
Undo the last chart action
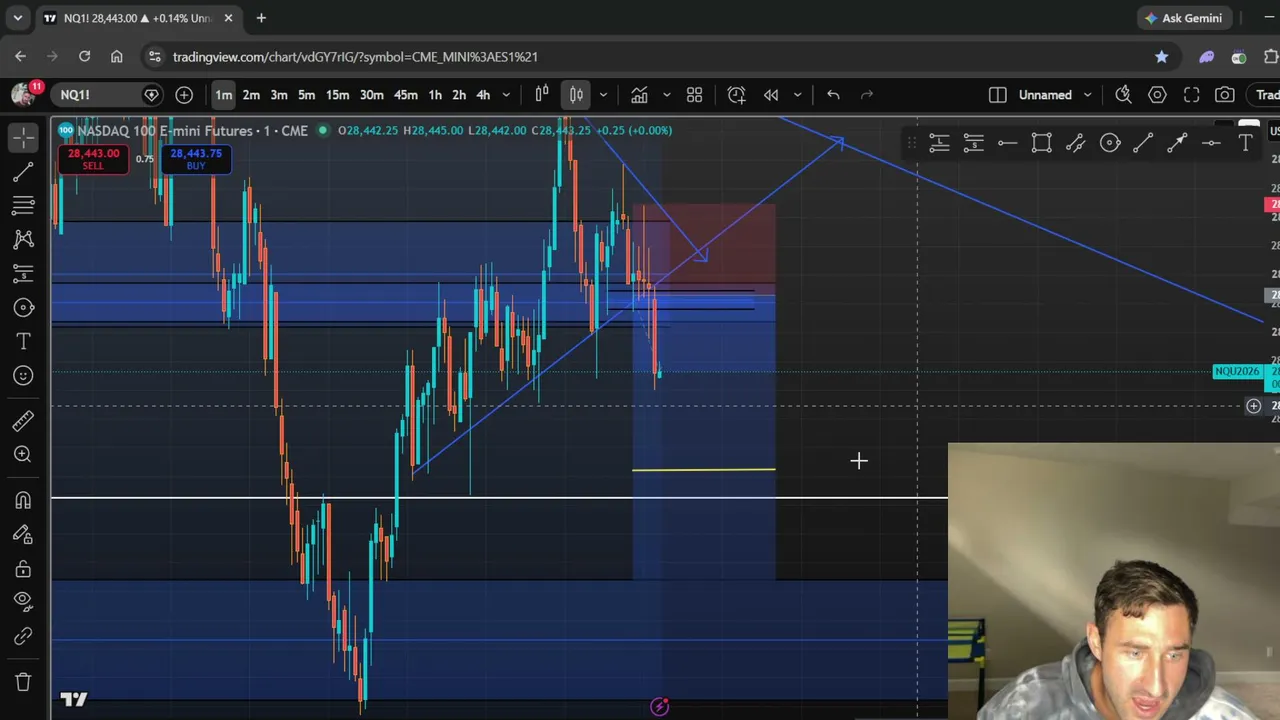pos(833,95)
